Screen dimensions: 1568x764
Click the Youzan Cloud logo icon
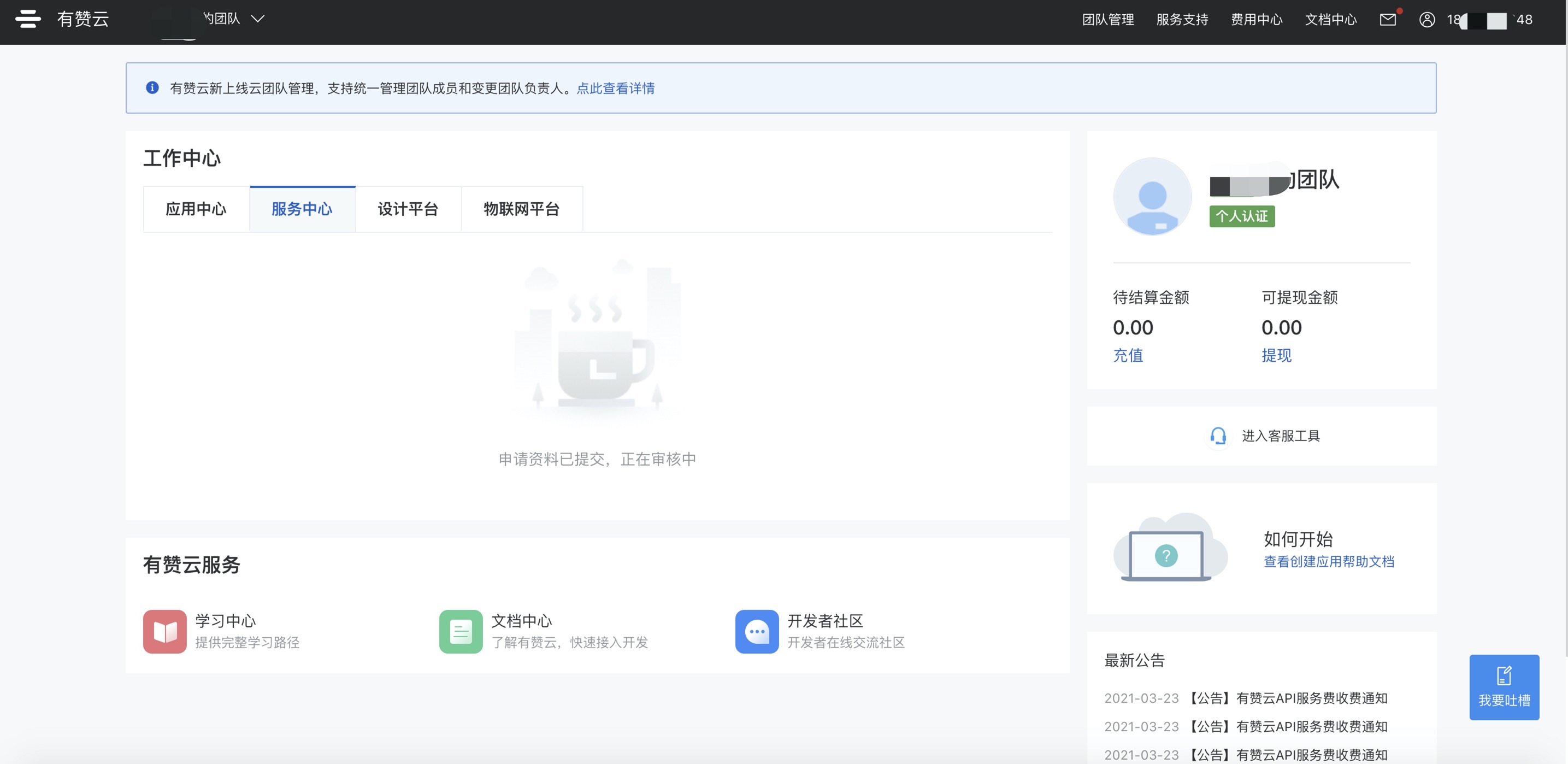point(28,18)
